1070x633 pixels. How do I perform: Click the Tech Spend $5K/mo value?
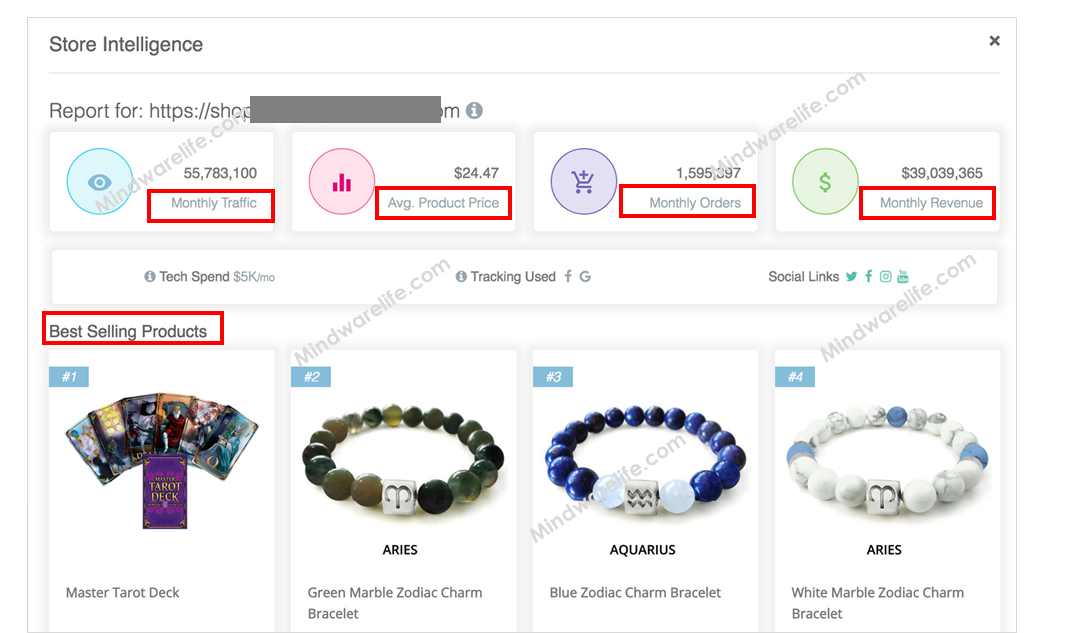[254, 277]
